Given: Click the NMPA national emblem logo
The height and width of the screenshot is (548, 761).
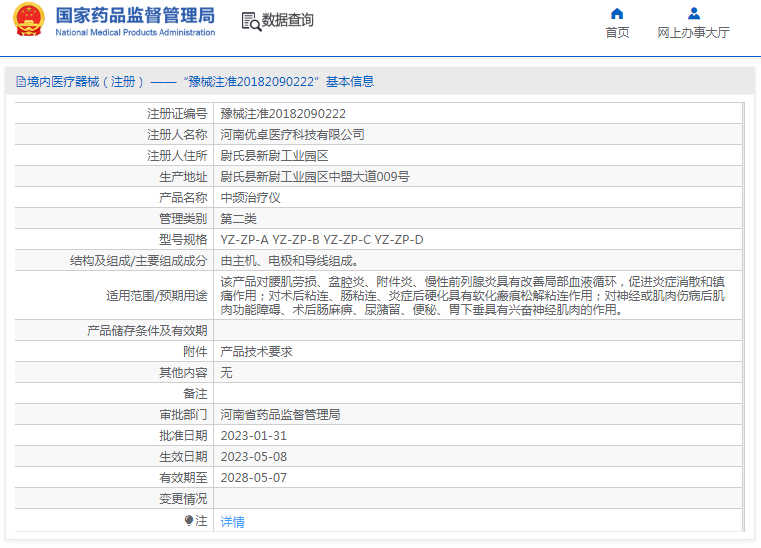Looking at the screenshot, I should pyautogui.click(x=28, y=21).
